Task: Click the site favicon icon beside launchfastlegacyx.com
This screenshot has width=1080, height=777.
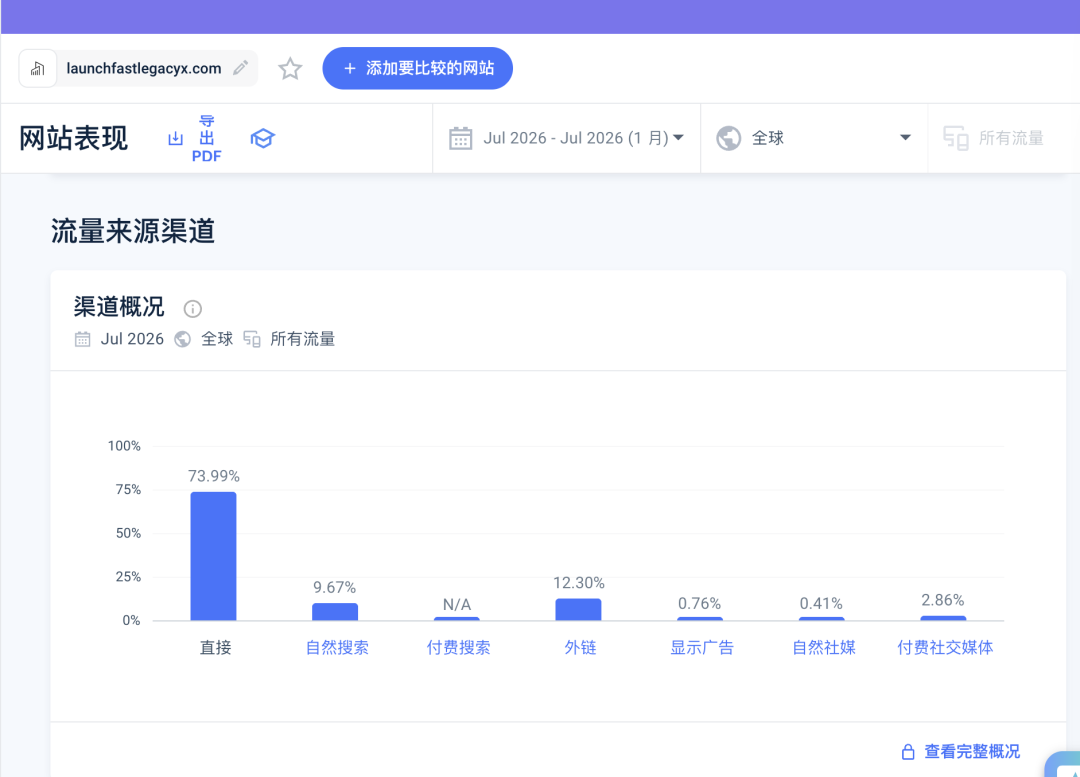Action: pos(38,68)
